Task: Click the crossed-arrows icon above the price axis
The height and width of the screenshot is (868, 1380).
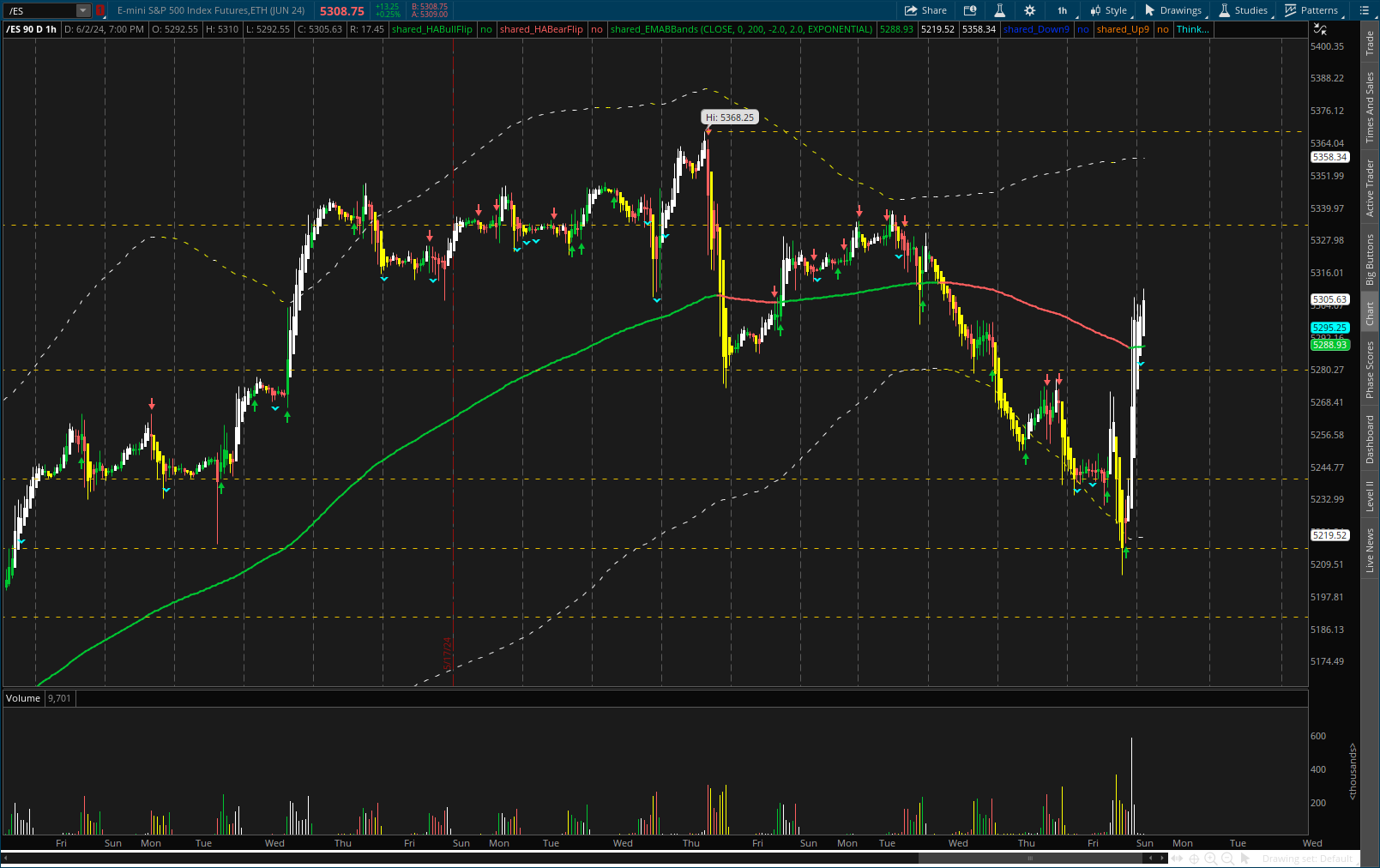Action: [x=1321, y=29]
